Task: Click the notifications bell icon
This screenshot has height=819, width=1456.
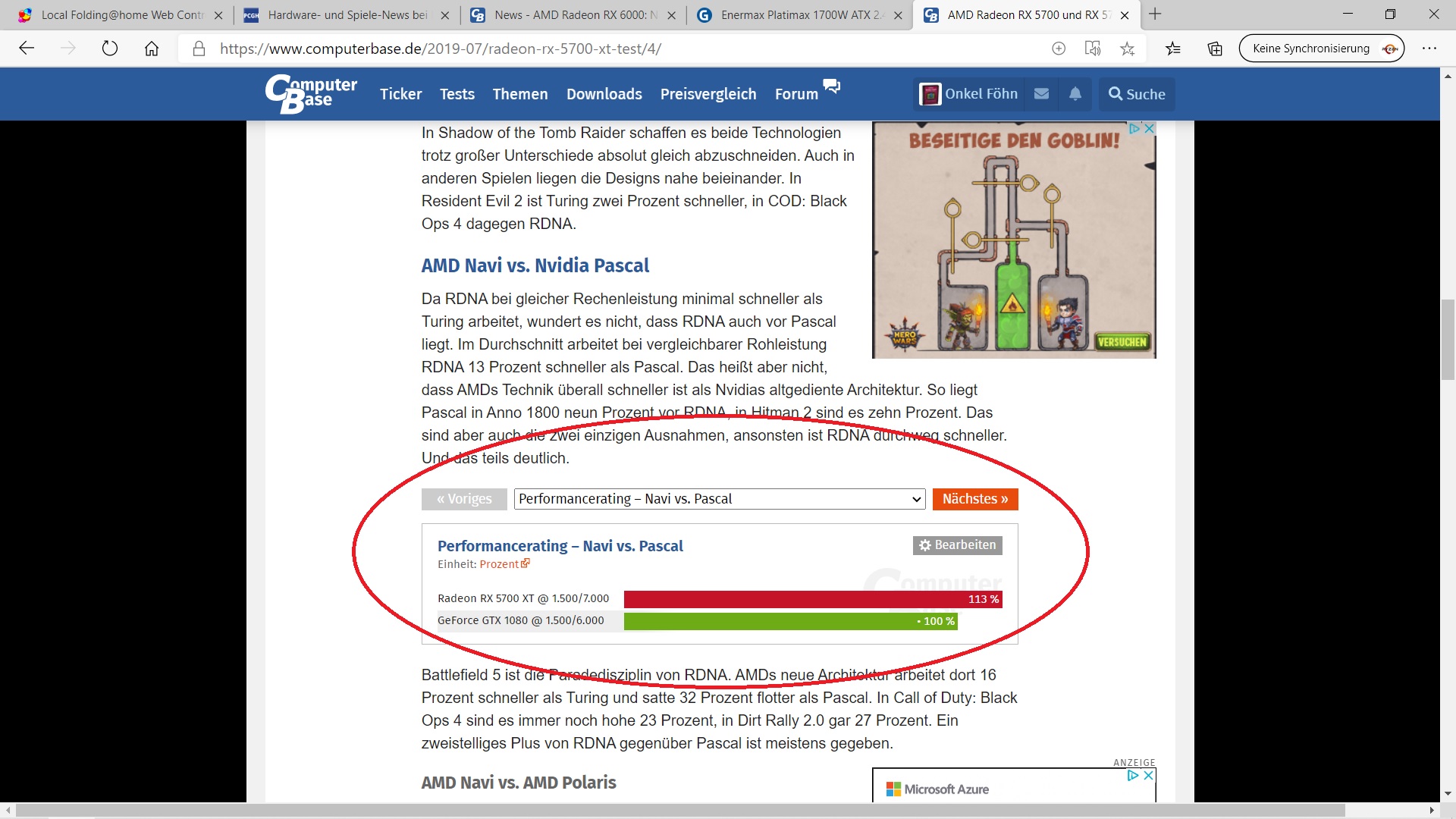Action: [x=1075, y=94]
